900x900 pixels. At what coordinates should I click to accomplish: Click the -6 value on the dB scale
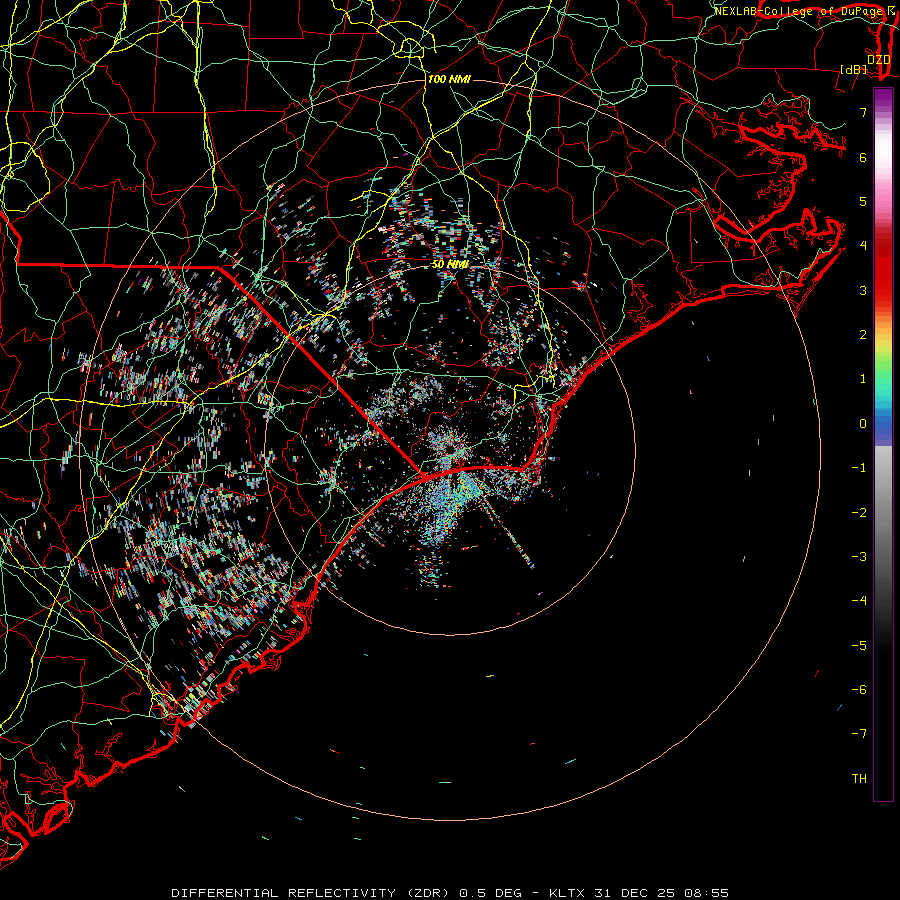(x=859, y=690)
